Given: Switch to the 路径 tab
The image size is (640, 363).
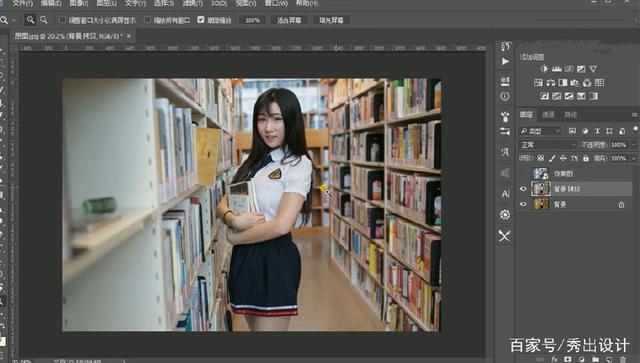Looking at the screenshot, I should (x=570, y=115).
